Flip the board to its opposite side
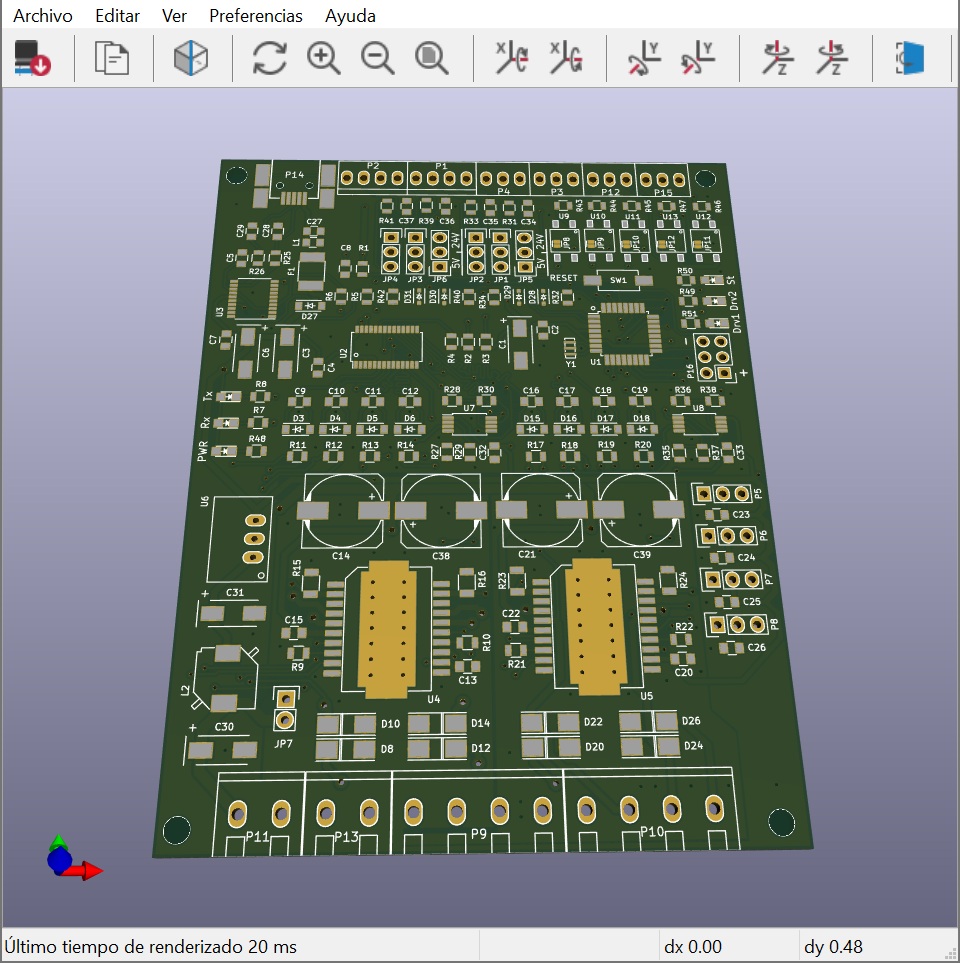The width and height of the screenshot is (960, 963). [x=911, y=58]
